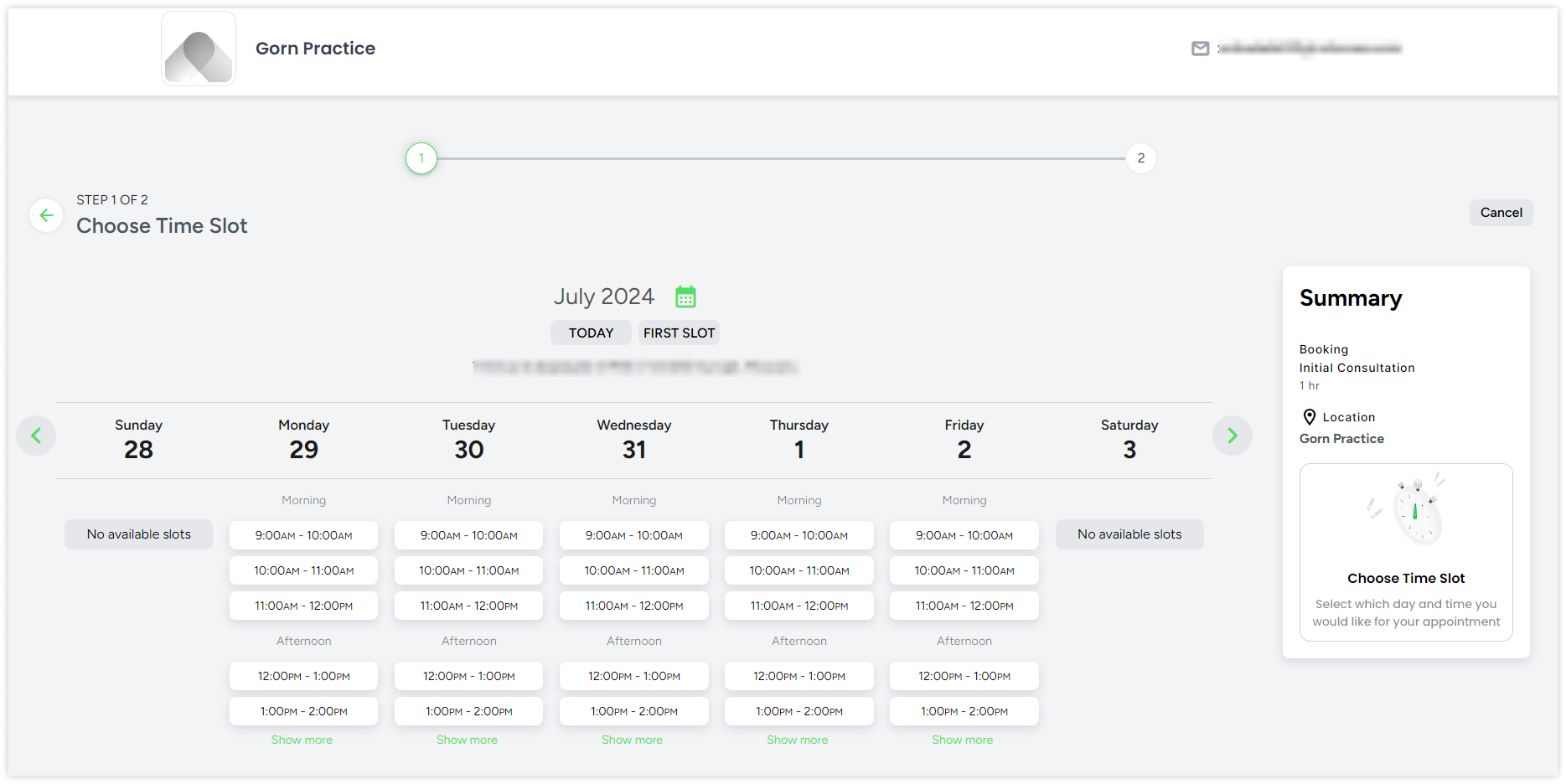Show next week with right chevron

coord(1232,436)
